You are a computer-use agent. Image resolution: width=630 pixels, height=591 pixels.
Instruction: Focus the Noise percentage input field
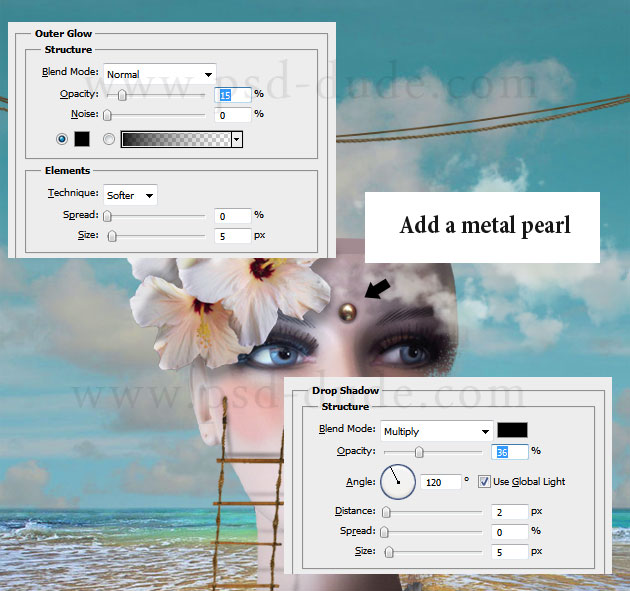tap(233, 115)
